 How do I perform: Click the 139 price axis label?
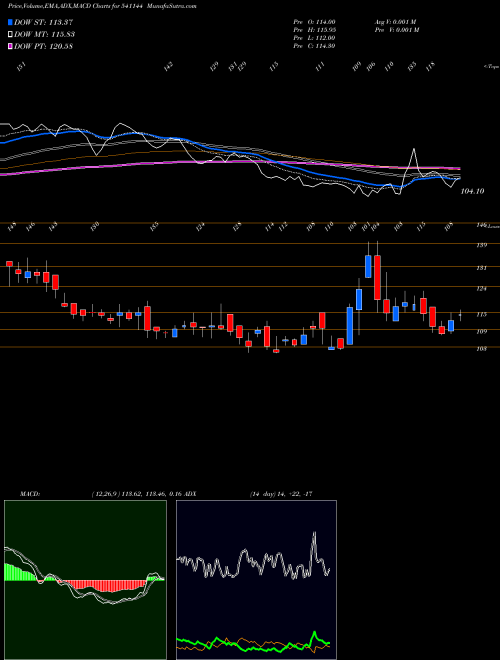pos(482,245)
